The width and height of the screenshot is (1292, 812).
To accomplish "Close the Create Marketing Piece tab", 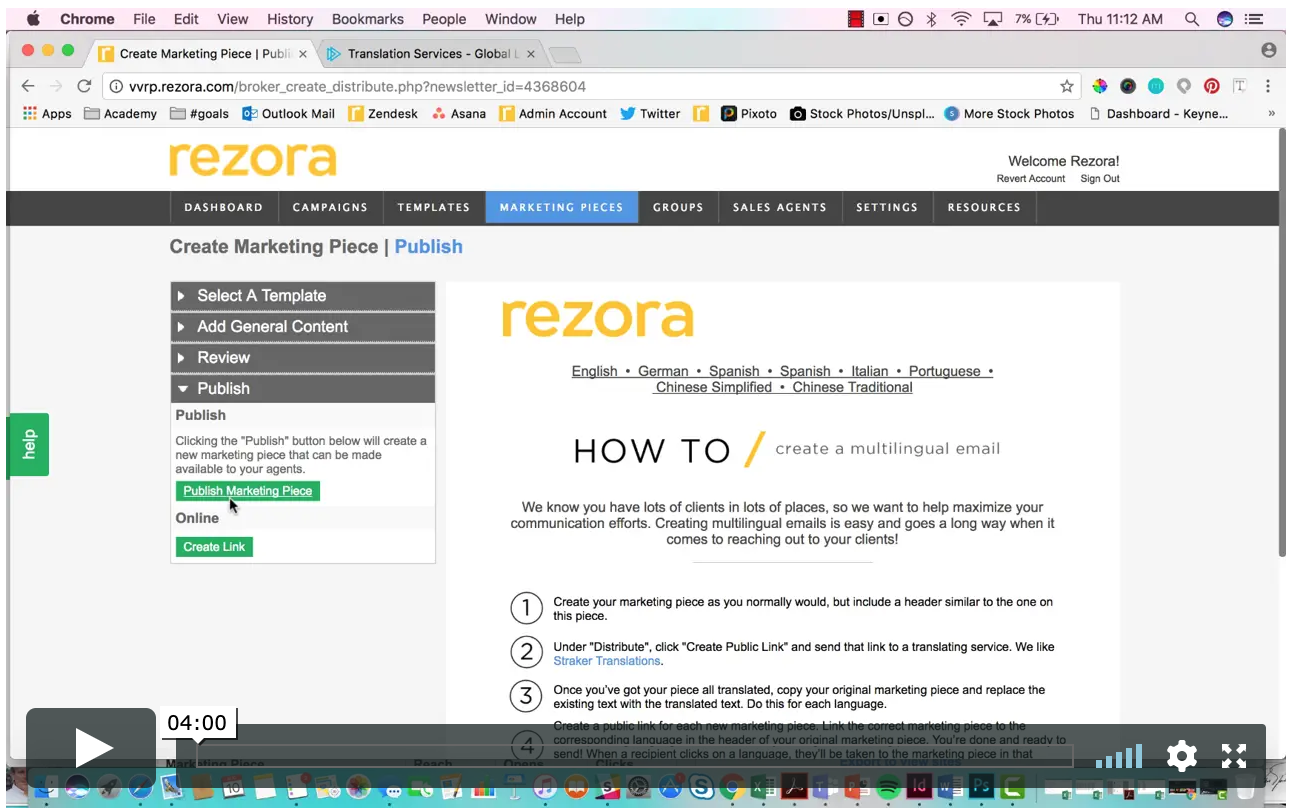I will point(303,54).
